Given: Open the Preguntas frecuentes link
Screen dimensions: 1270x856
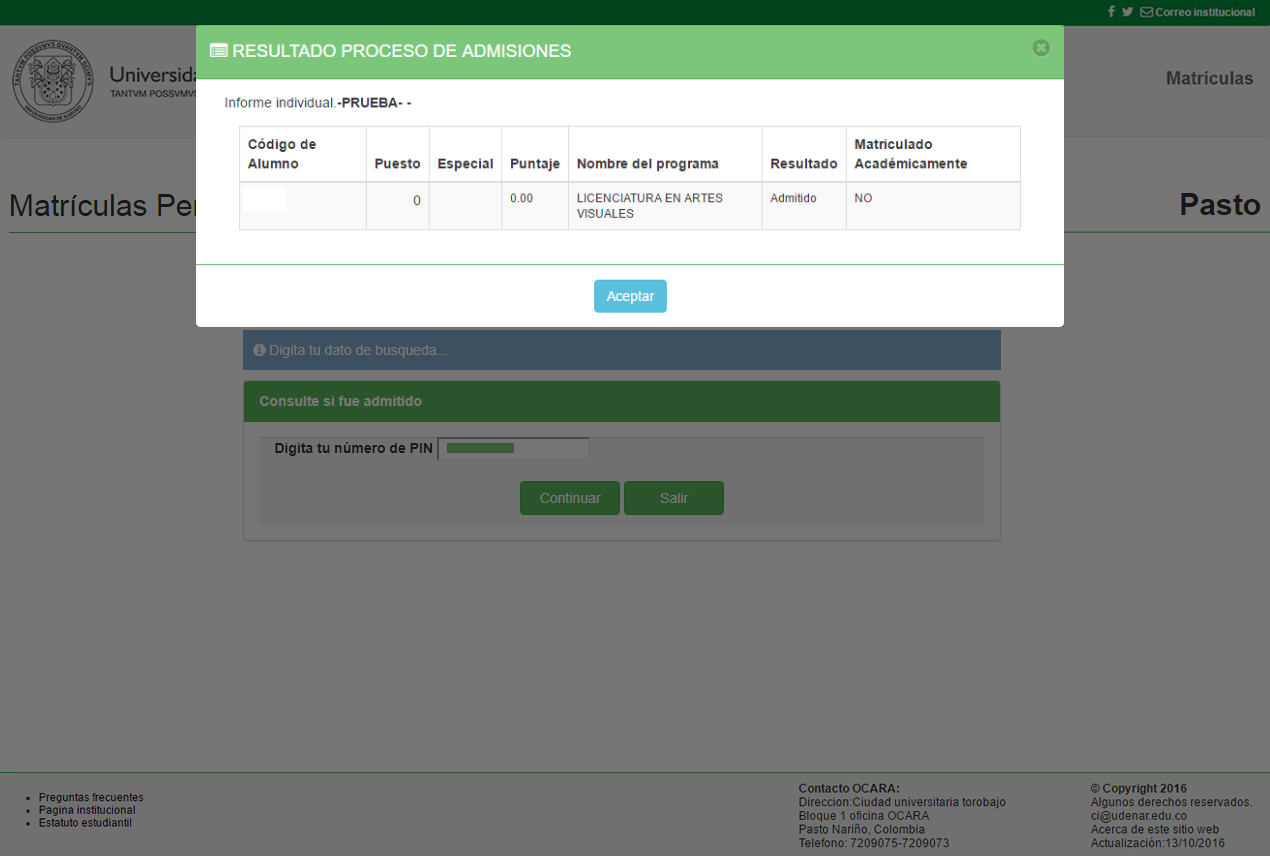Looking at the screenshot, I should click(x=91, y=797).
